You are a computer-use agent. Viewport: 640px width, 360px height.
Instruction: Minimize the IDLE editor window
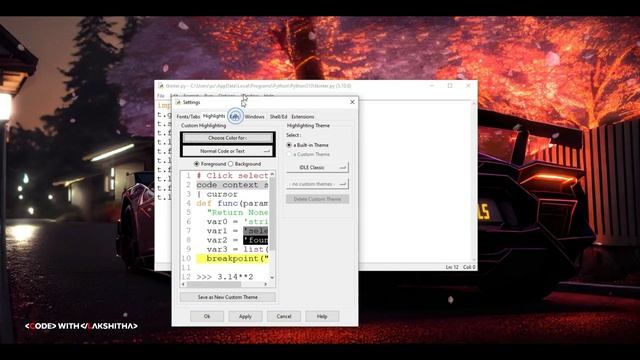pos(432,86)
